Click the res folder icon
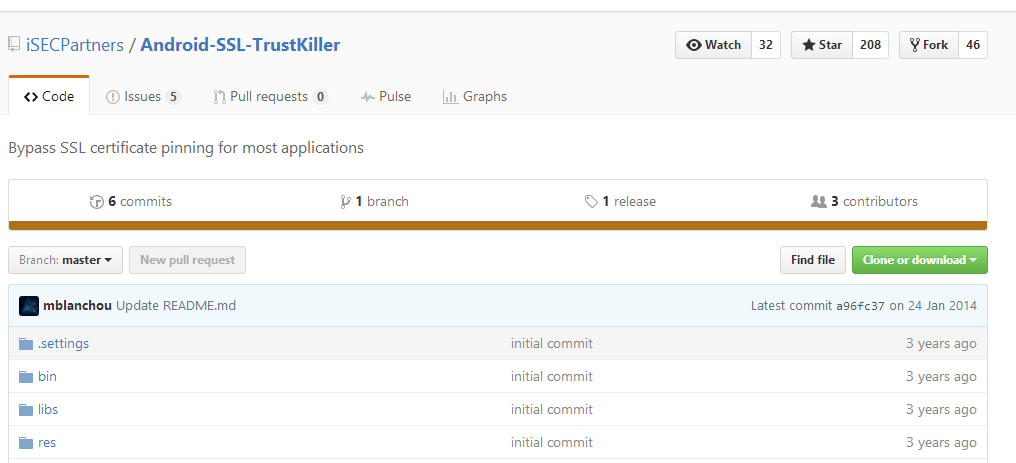Viewport: 1016px width, 463px height. point(26,443)
